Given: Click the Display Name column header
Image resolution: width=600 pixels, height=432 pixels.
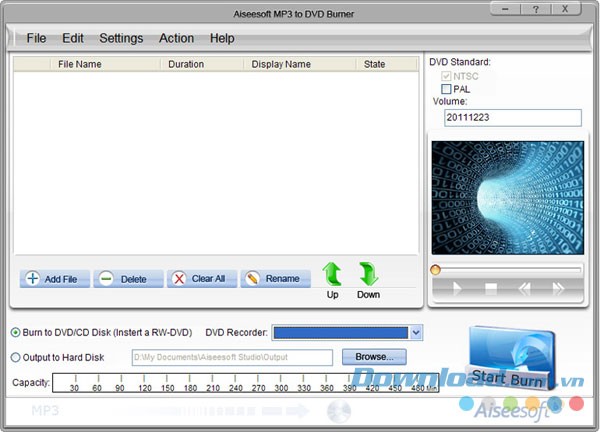Looking at the screenshot, I should click(x=281, y=64).
